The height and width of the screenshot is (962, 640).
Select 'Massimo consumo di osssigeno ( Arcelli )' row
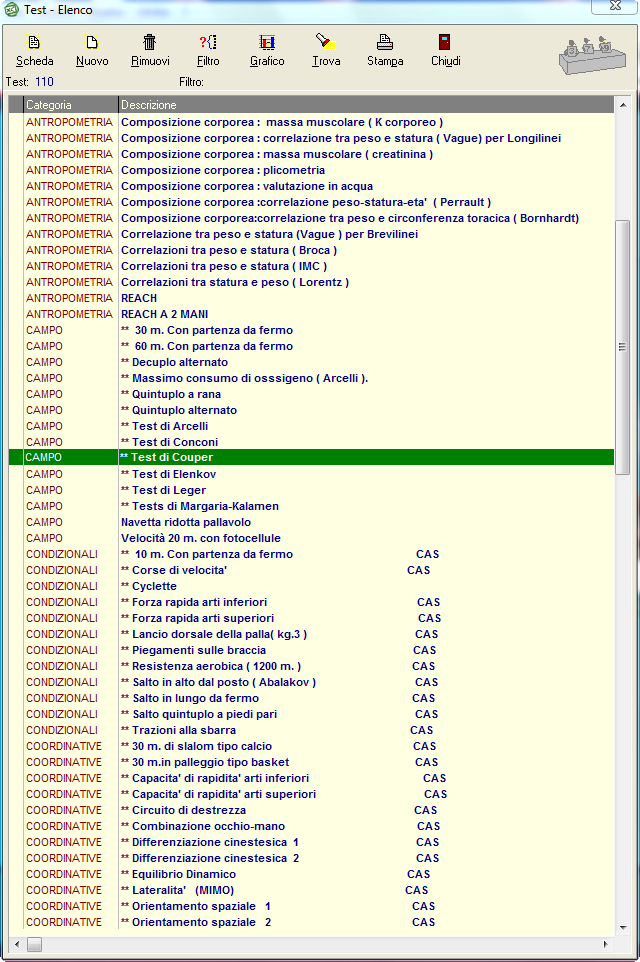(x=311, y=378)
